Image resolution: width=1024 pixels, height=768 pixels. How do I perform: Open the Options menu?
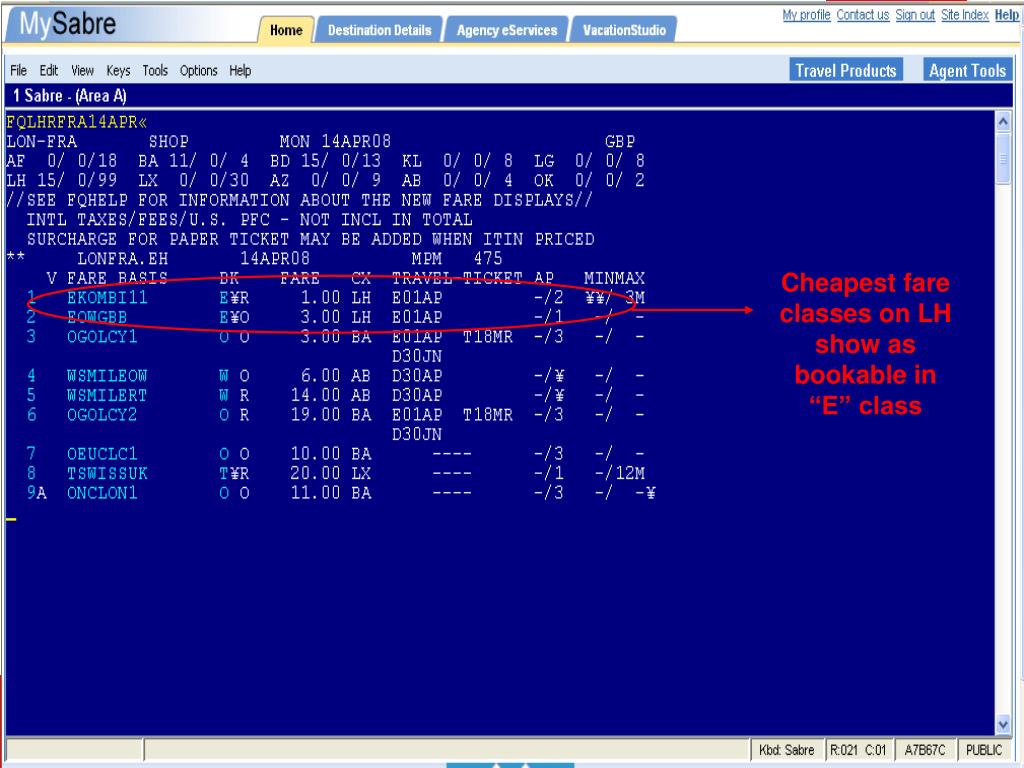click(199, 71)
